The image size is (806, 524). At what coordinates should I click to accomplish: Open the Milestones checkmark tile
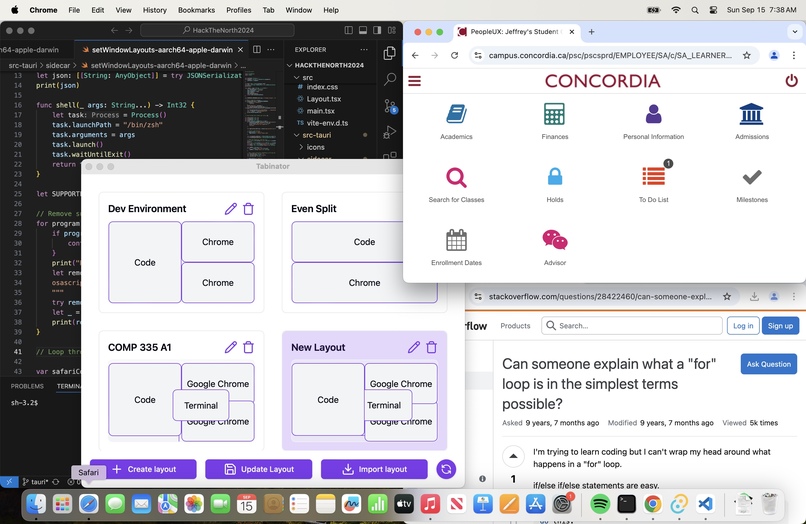point(752,185)
